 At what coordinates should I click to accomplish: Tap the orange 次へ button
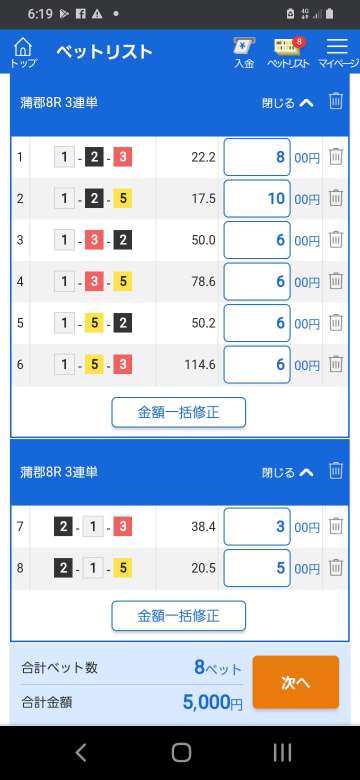[x=296, y=682]
